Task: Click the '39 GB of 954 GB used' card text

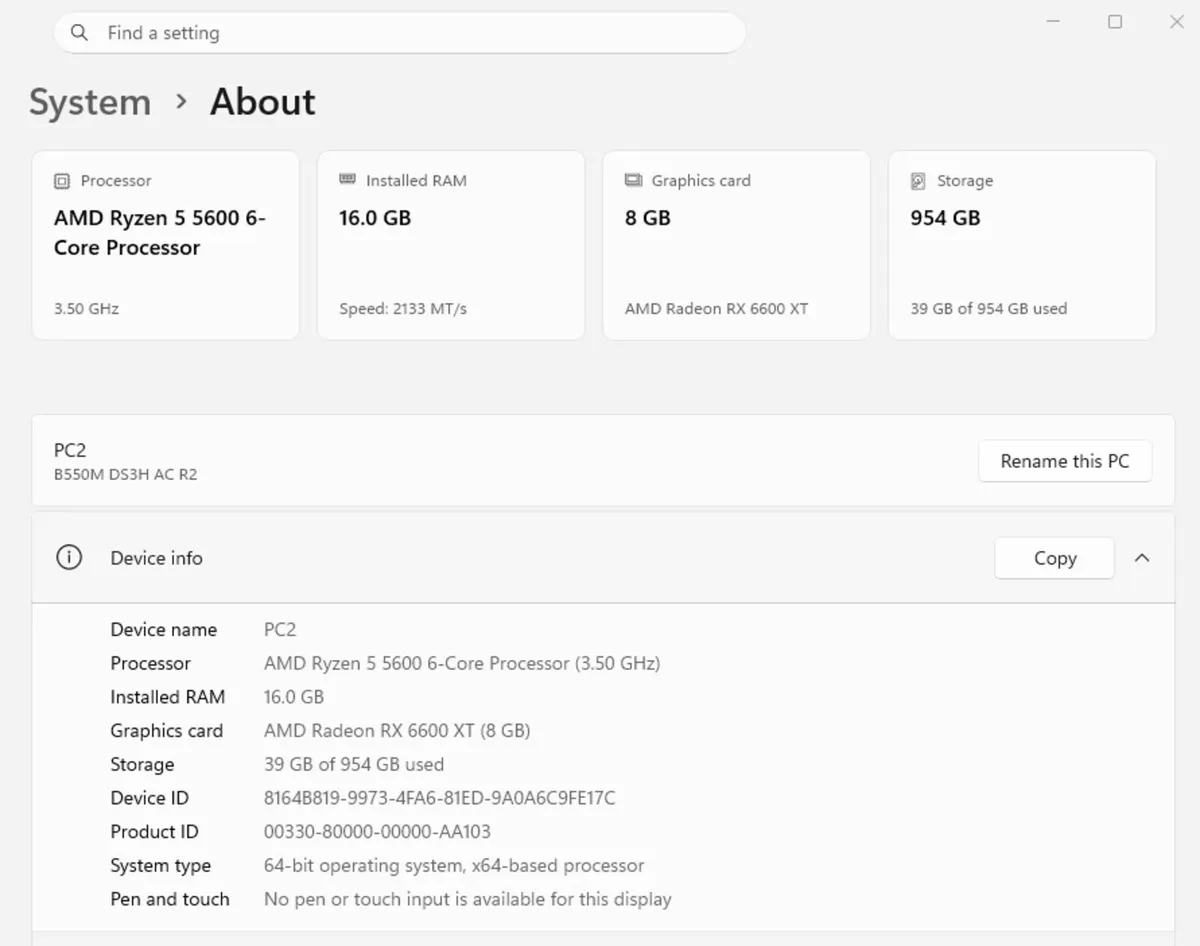Action: point(989,309)
